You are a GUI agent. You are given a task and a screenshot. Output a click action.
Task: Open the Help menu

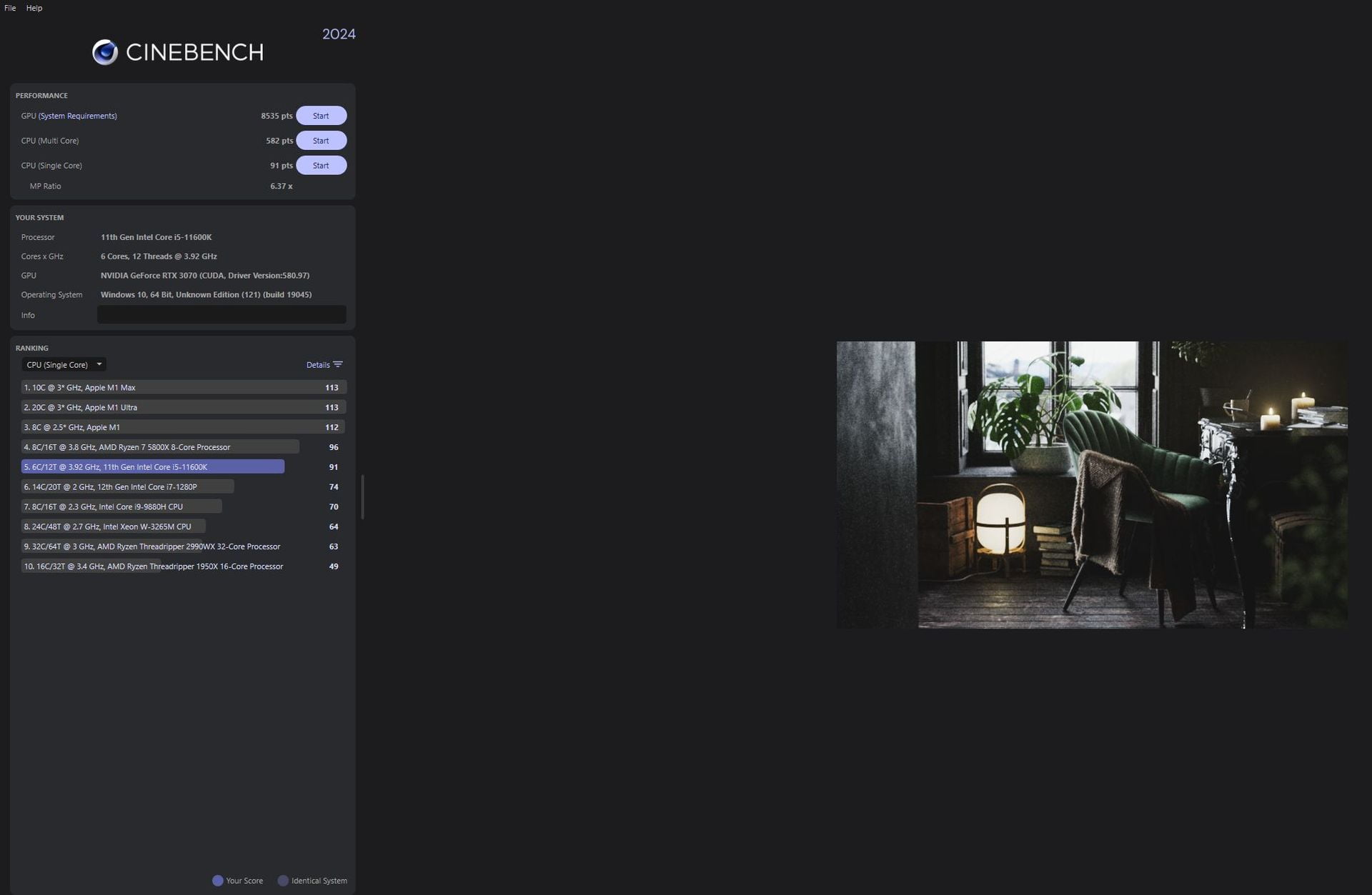[x=34, y=8]
